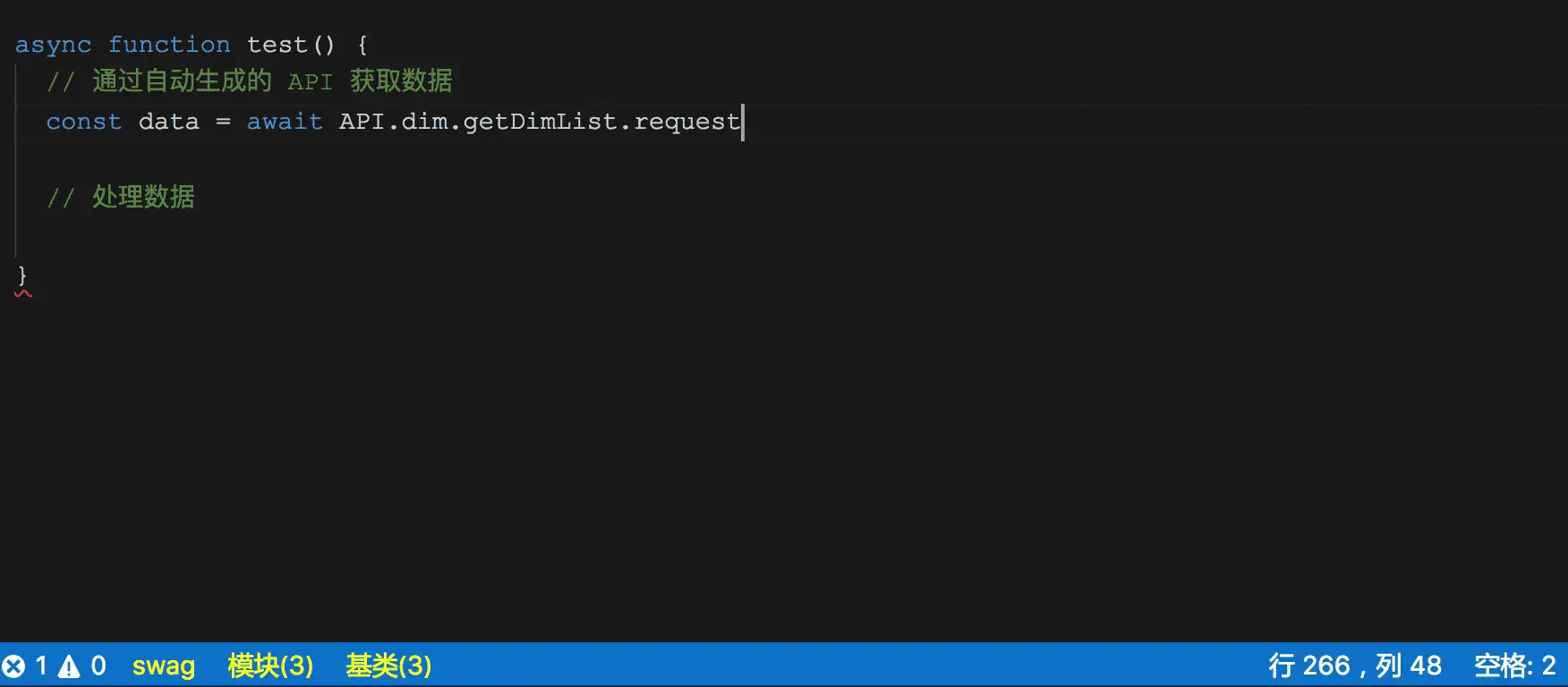Screen dimensions: 1568x687
Task: Click the 行 266, 列 48 cursor position indicator
Action: pos(1355,666)
